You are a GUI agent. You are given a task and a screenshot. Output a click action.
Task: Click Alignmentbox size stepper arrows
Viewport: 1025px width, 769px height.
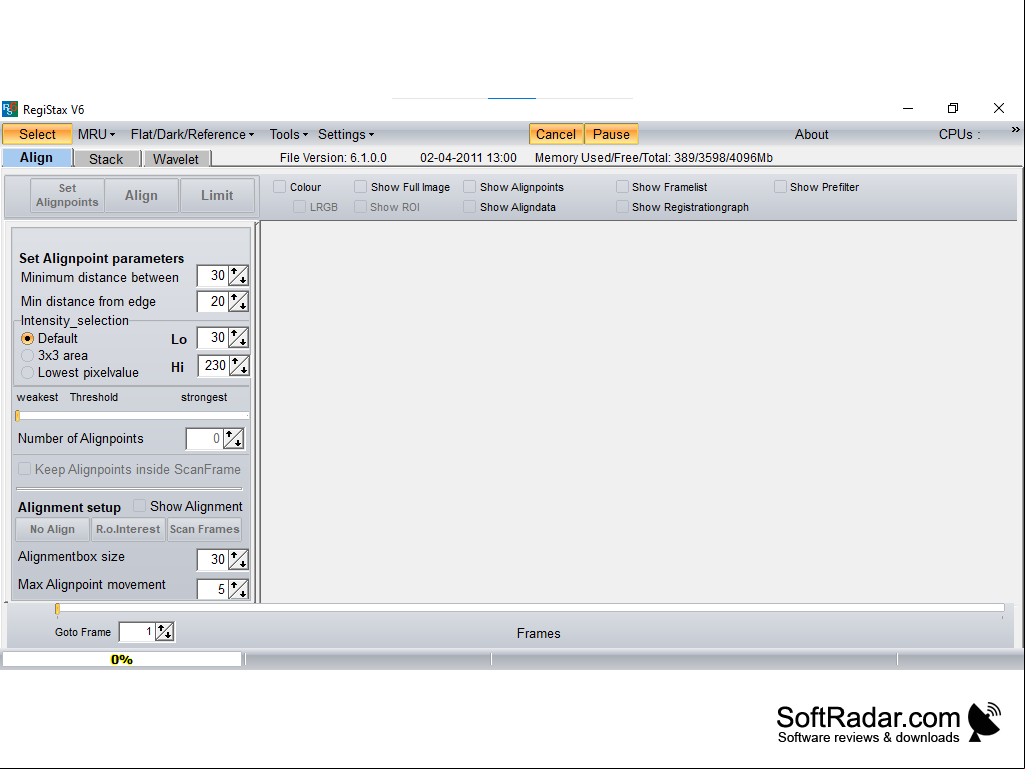[x=239, y=560]
